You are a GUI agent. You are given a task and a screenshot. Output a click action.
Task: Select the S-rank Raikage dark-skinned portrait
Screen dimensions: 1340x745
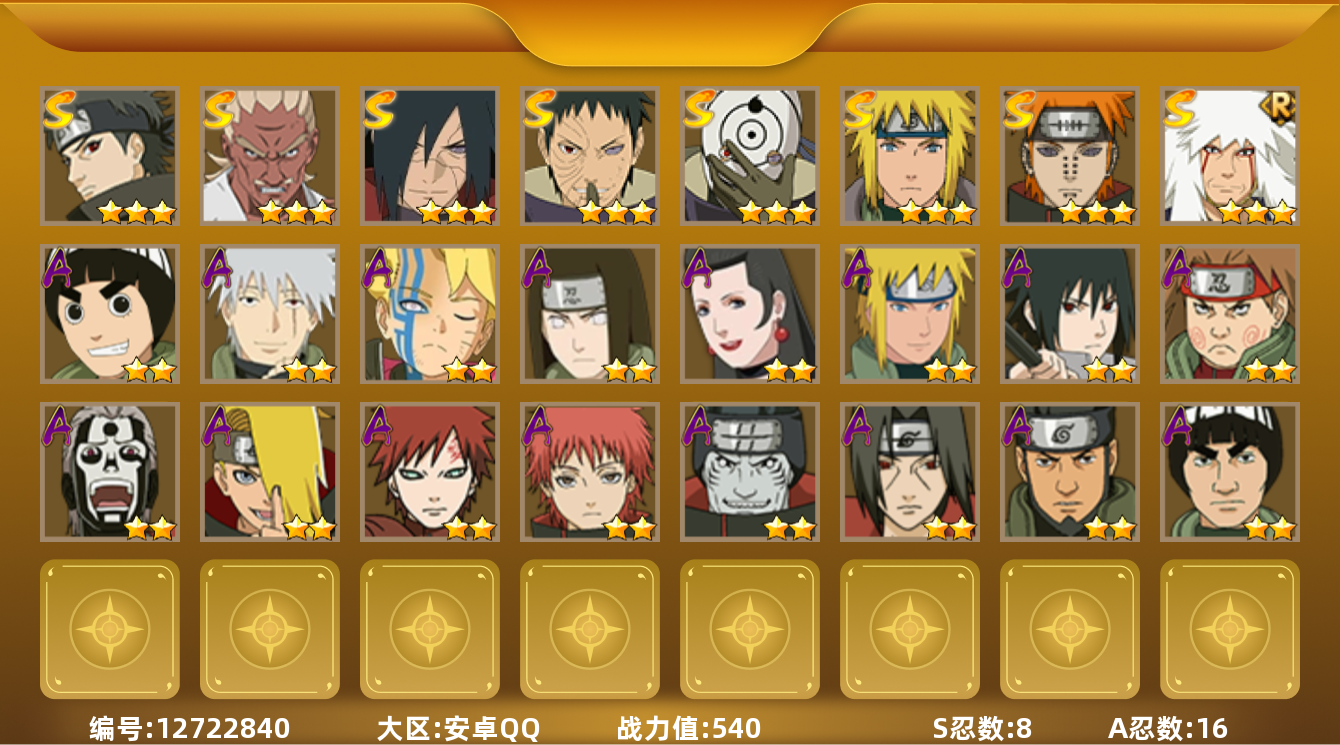(x=270, y=156)
